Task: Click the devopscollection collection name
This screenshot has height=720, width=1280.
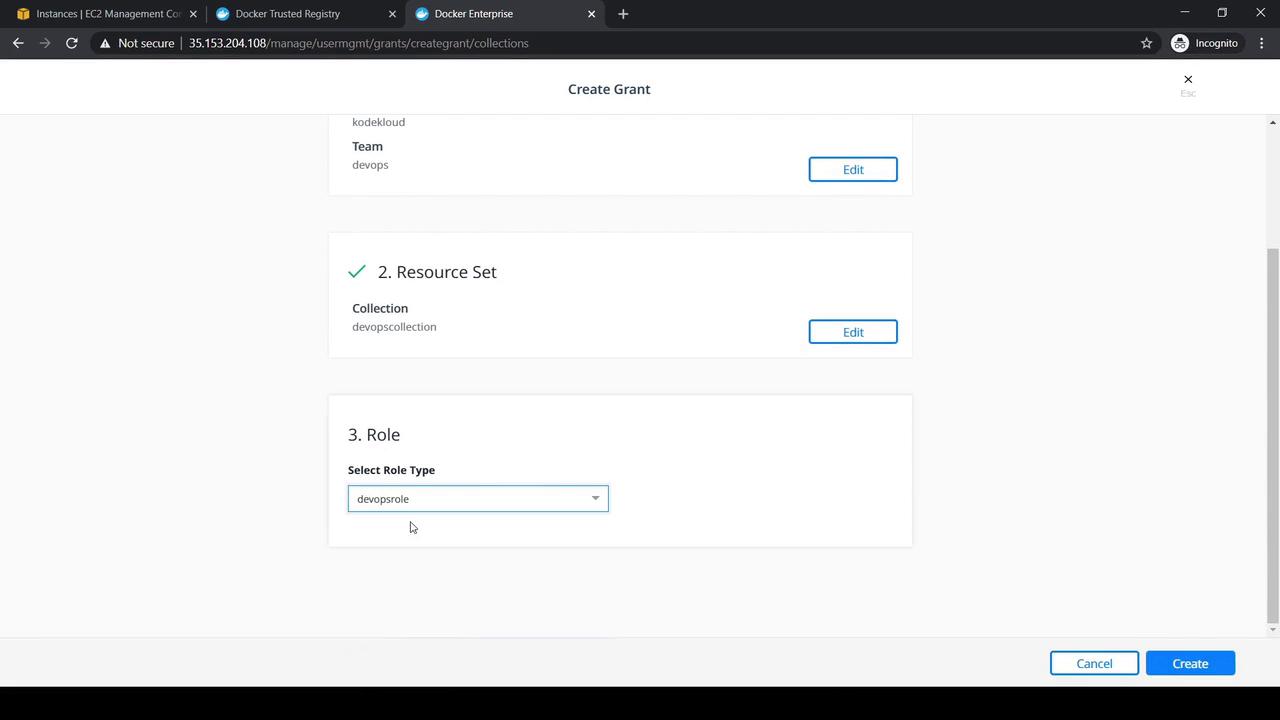Action: coord(394,327)
